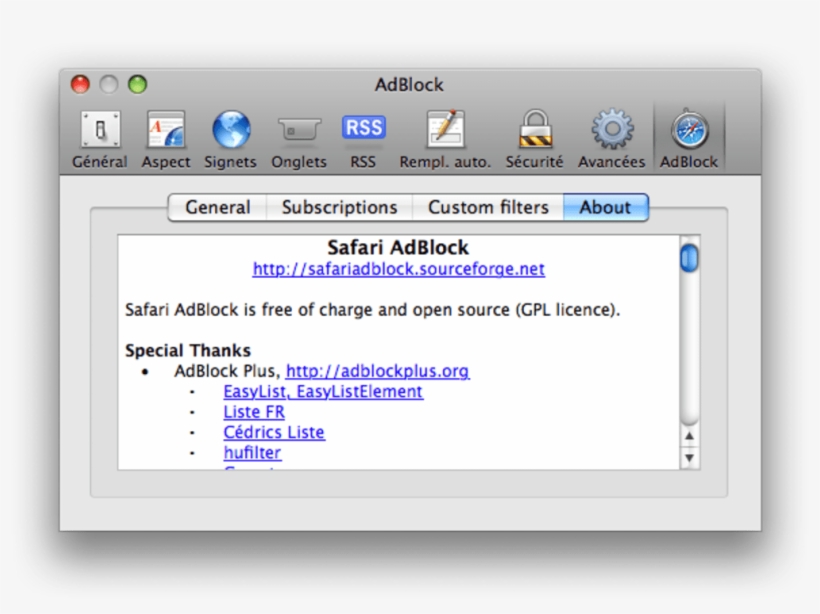Open the Cédrics Liste link
The width and height of the screenshot is (820, 614).
(274, 432)
